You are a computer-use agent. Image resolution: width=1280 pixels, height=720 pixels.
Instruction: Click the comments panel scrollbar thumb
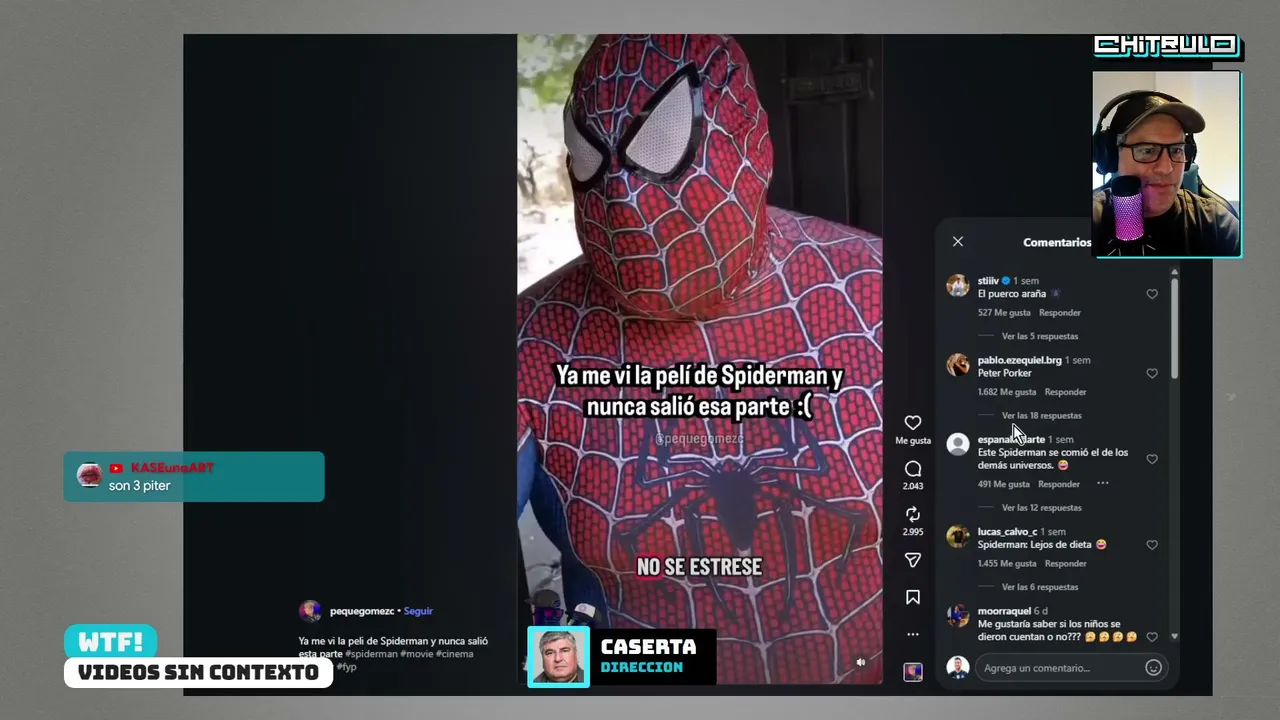coord(1174,328)
